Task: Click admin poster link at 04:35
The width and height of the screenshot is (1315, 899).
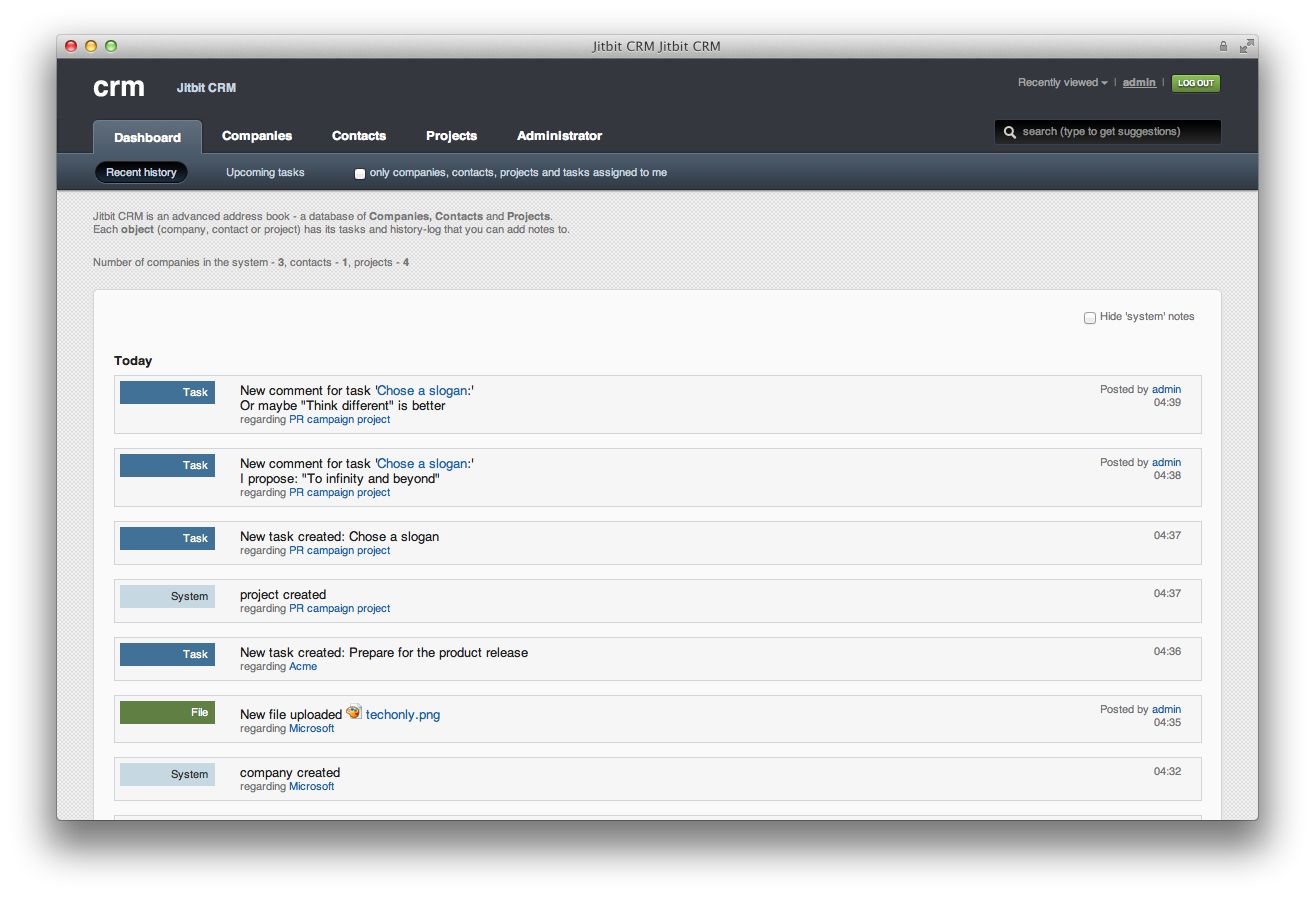Action: point(1166,710)
